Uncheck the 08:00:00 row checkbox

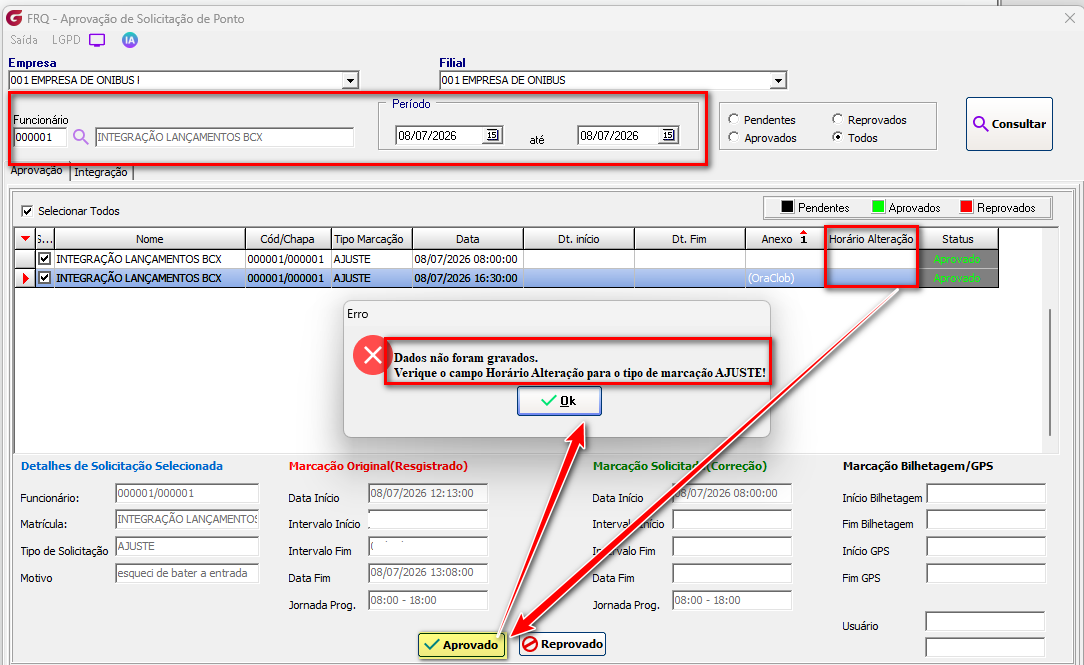45,259
